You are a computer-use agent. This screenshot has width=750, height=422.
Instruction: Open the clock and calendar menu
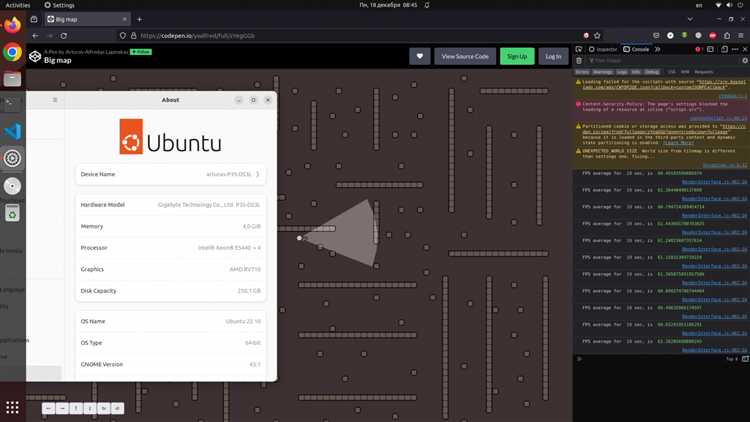pyautogui.click(x=388, y=5)
